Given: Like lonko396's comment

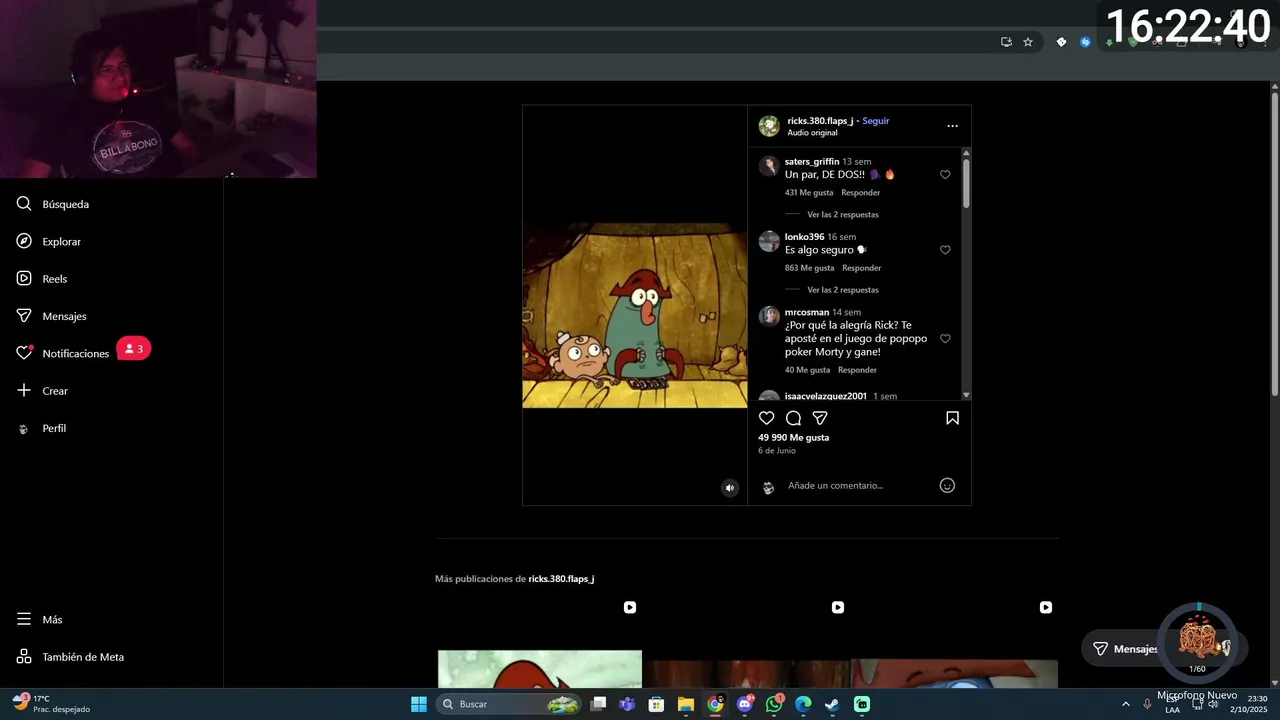Looking at the screenshot, I should click(945, 250).
